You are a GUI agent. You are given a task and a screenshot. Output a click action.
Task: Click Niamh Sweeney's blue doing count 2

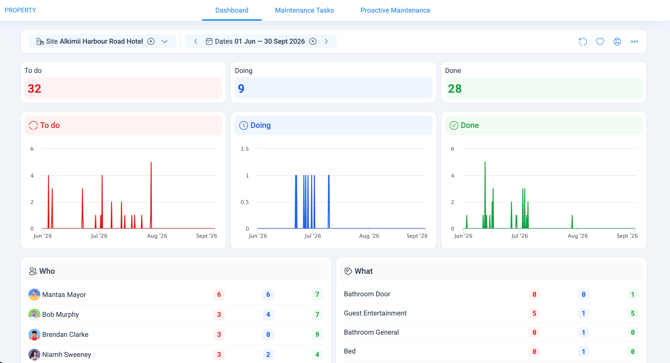[268, 354]
